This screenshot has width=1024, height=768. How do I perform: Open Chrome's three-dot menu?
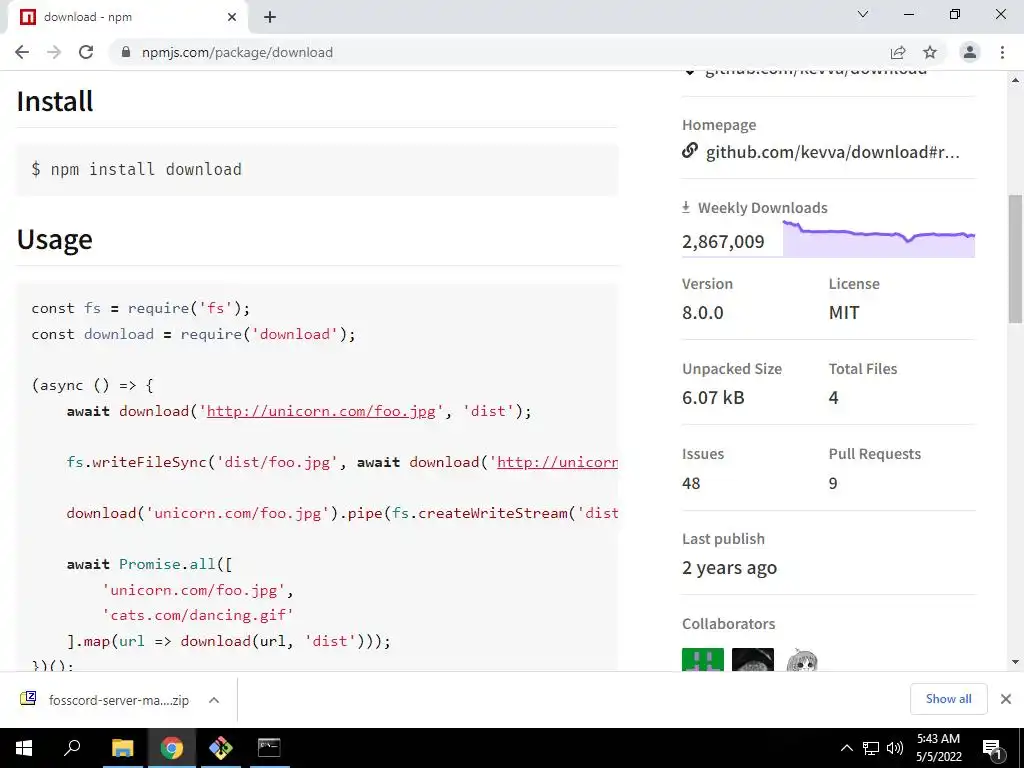(x=1002, y=52)
